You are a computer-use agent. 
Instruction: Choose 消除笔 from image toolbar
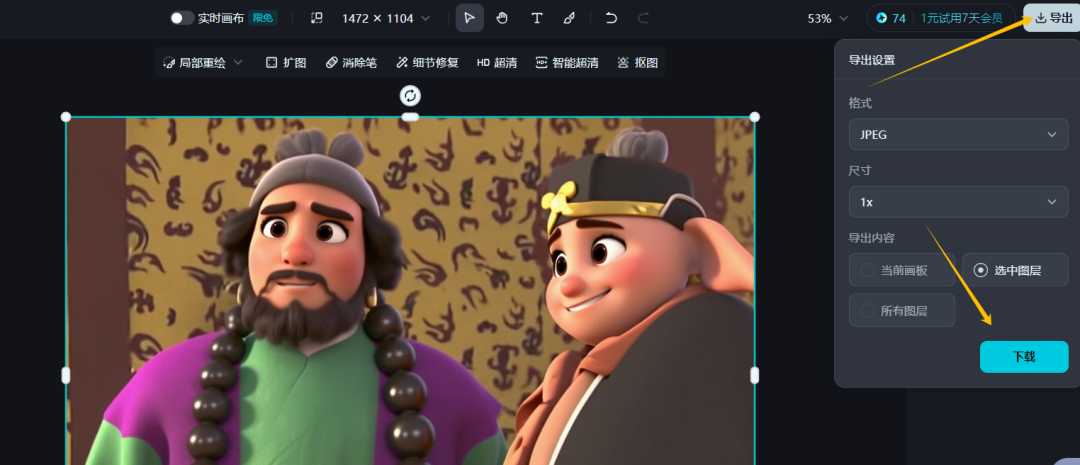351,62
